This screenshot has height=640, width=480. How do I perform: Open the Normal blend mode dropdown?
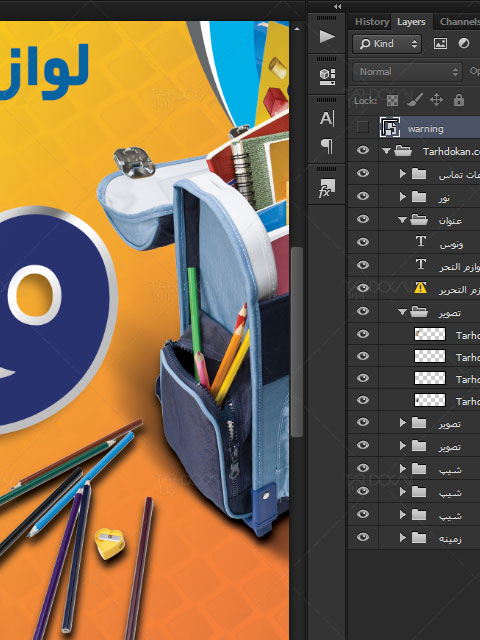[407, 72]
